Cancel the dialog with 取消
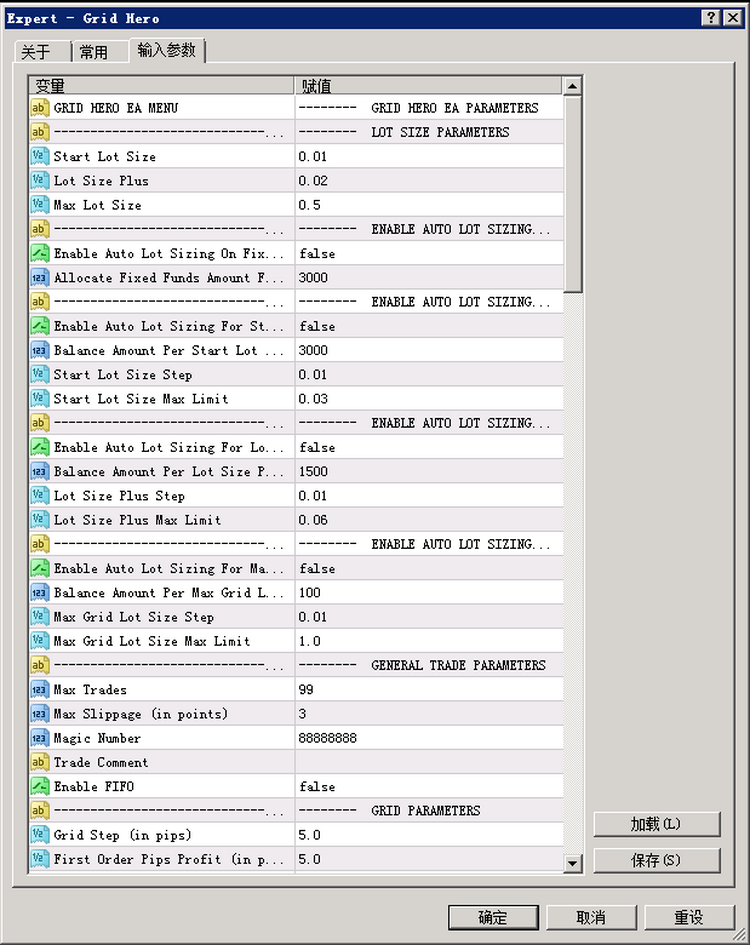This screenshot has width=750, height=945. [591, 917]
